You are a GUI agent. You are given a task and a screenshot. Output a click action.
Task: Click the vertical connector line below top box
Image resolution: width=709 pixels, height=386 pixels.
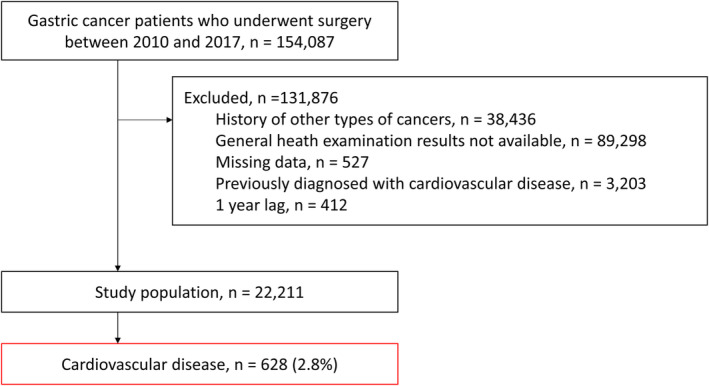click(x=118, y=163)
